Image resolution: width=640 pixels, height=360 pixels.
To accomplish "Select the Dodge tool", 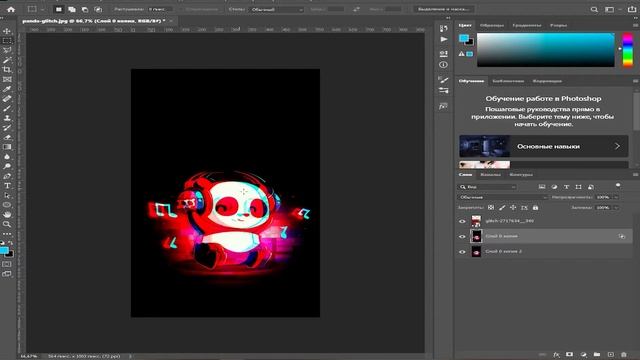I will coord(7,166).
